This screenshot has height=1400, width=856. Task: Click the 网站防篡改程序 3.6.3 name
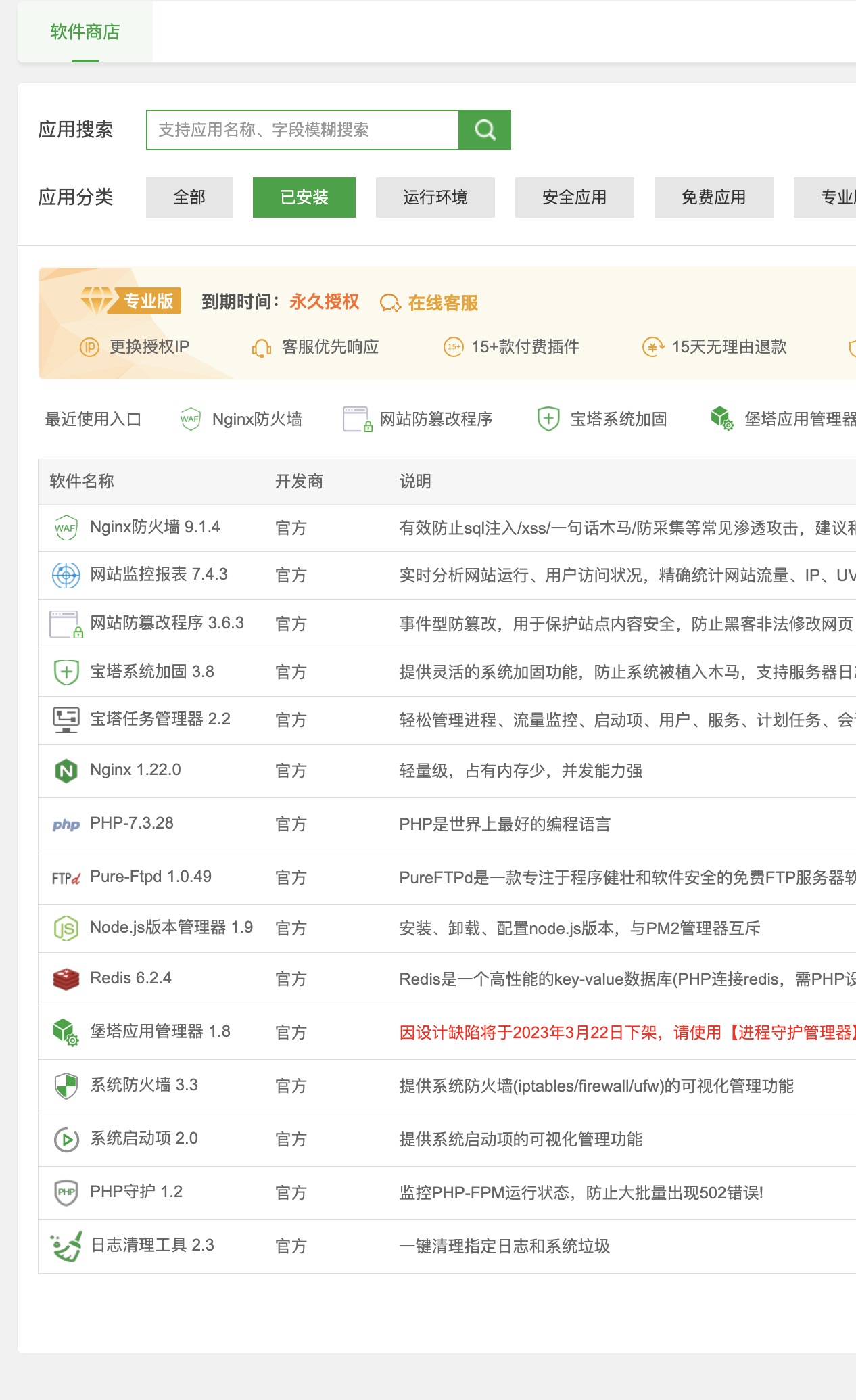click(167, 623)
